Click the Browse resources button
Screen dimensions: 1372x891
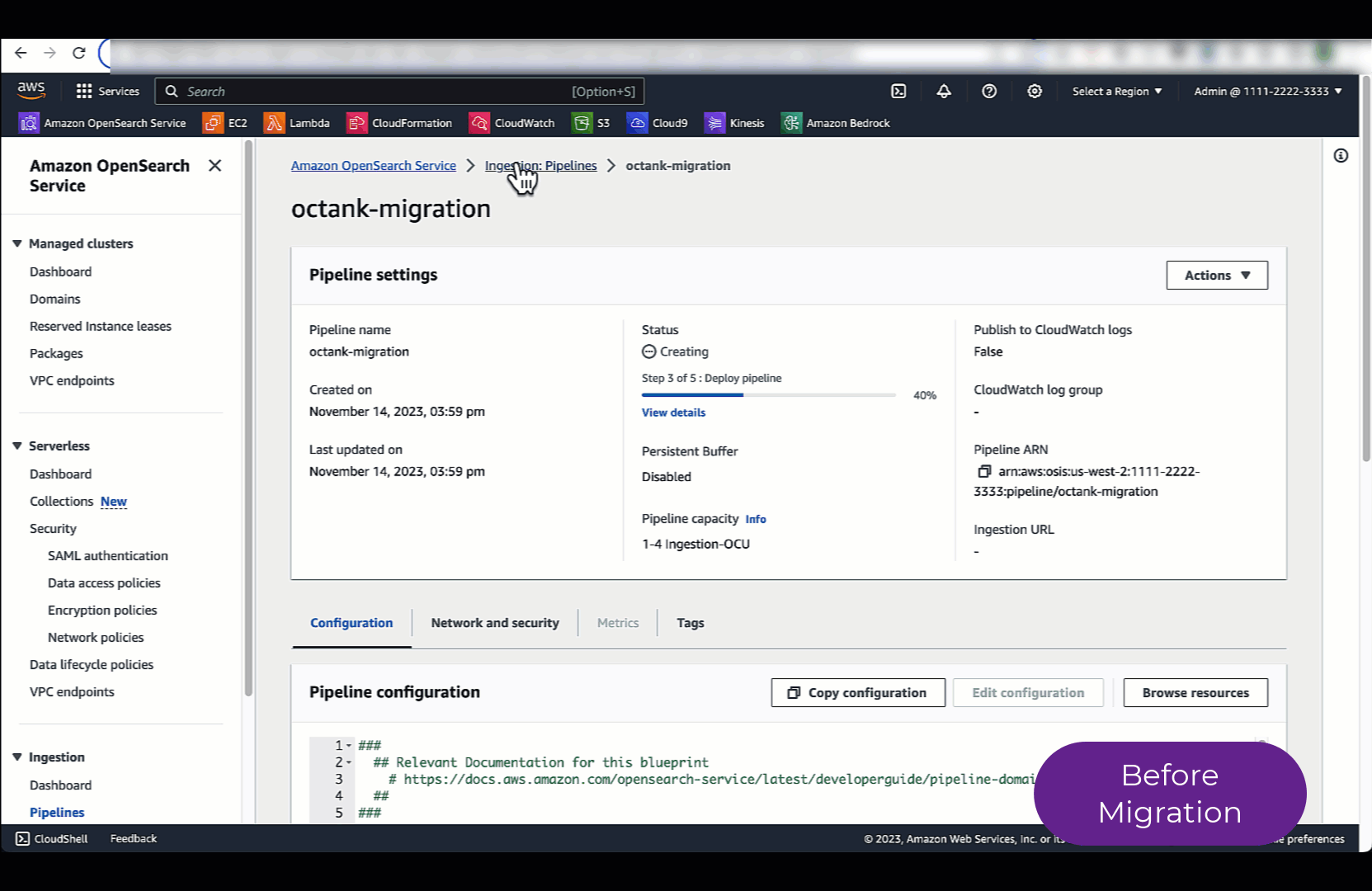[1195, 693]
